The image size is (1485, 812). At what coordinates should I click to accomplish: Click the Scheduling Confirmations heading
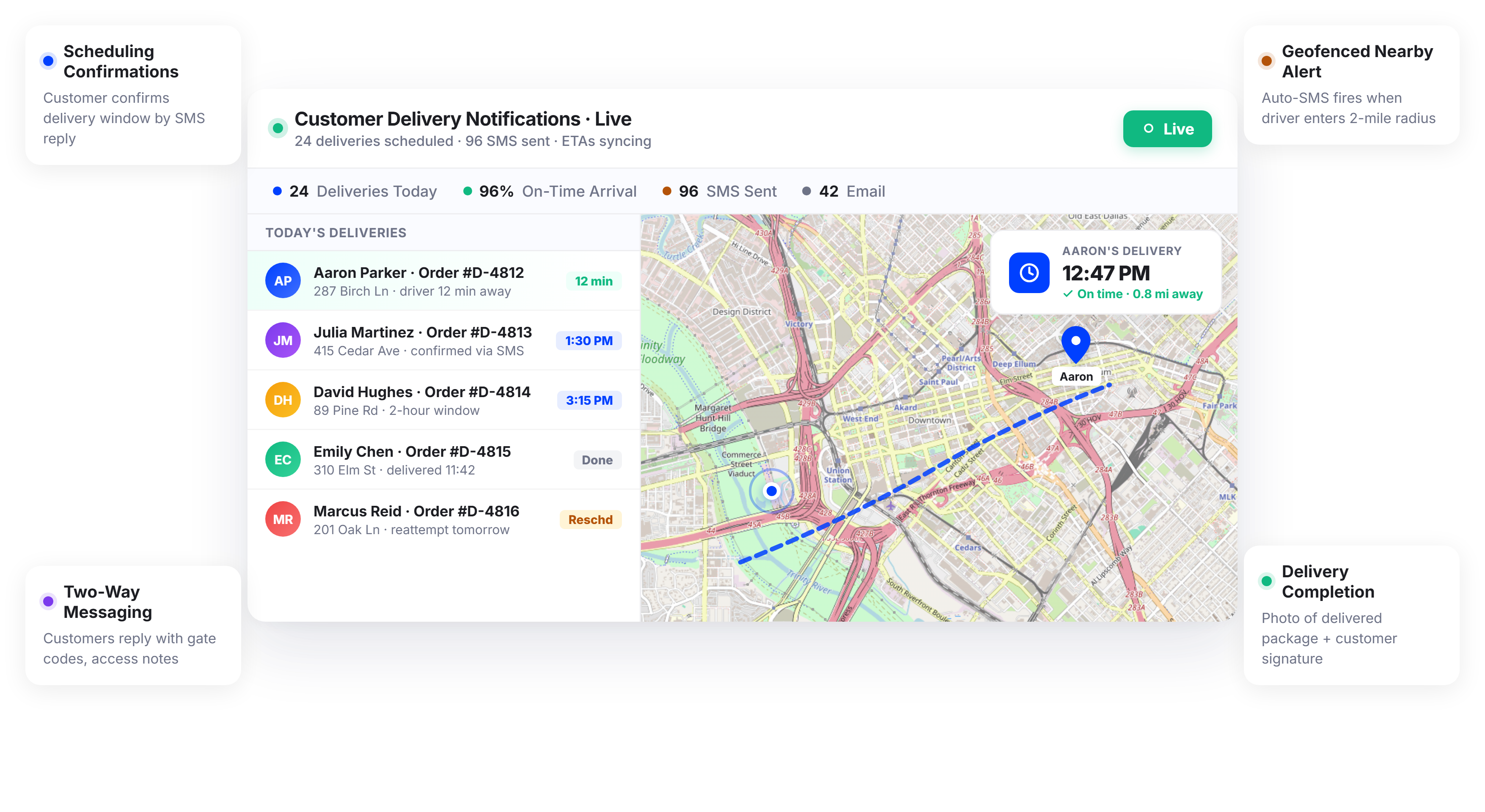(121, 61)
